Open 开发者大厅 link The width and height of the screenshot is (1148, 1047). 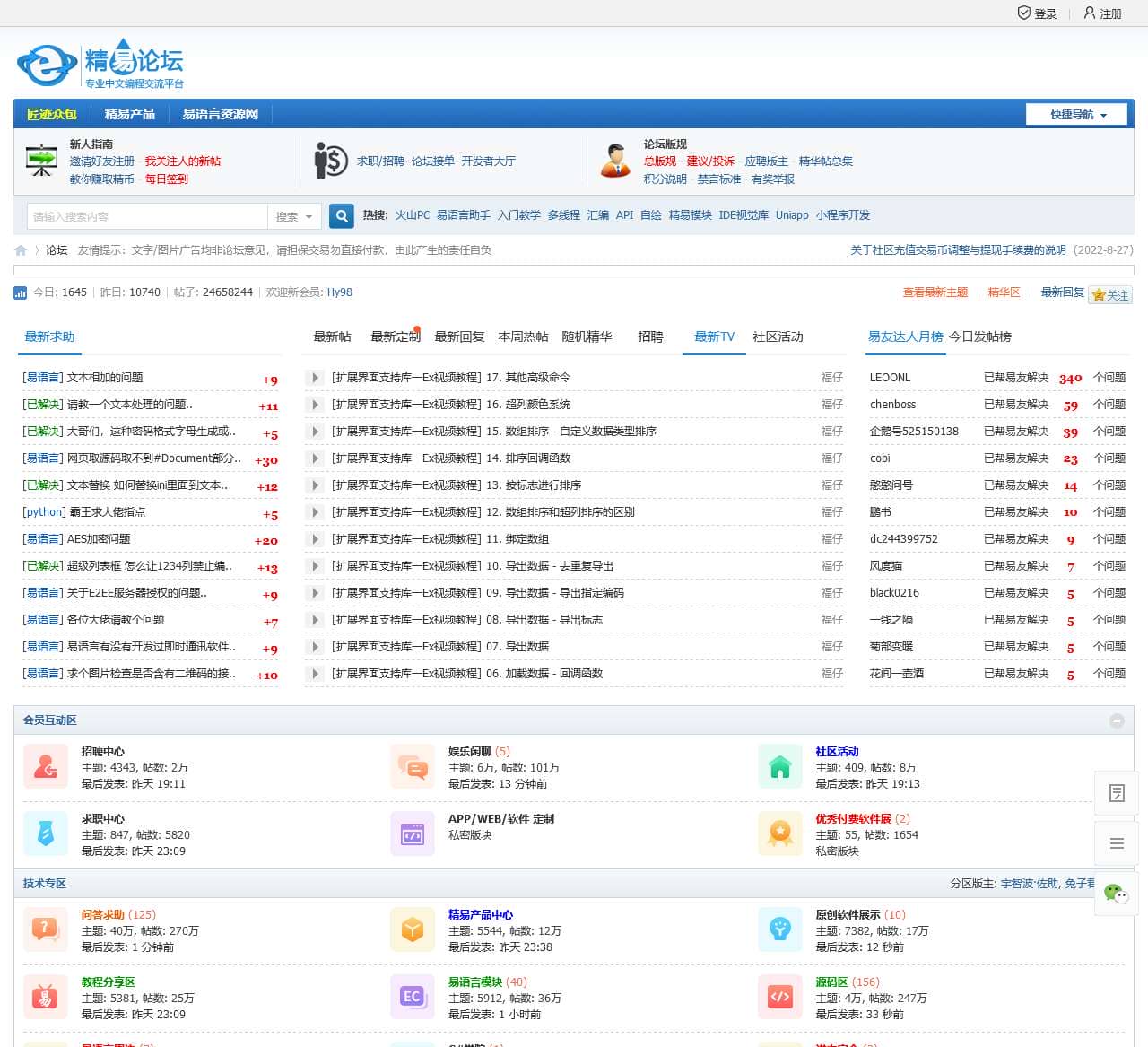point(489,161)
